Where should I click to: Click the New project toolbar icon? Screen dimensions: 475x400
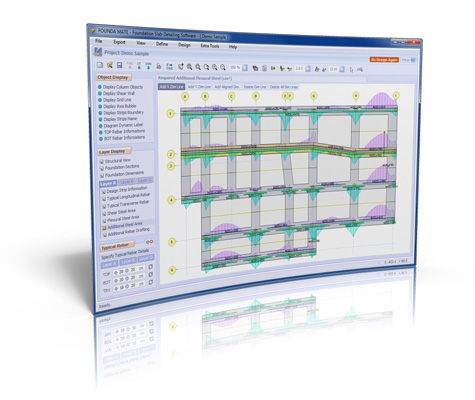pyautogui.click(x=100, y=65)
